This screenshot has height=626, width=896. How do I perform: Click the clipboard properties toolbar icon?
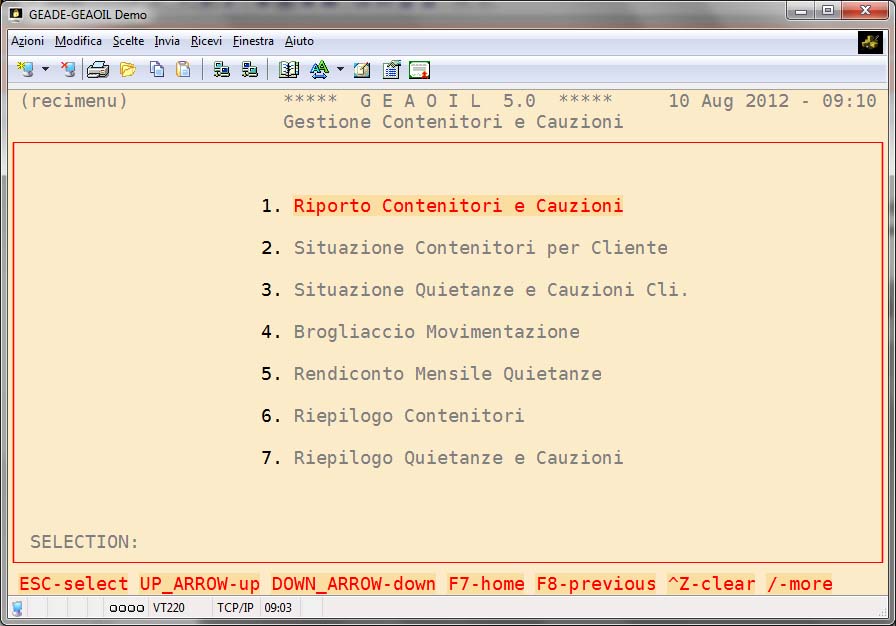click(x=391, y=70)
